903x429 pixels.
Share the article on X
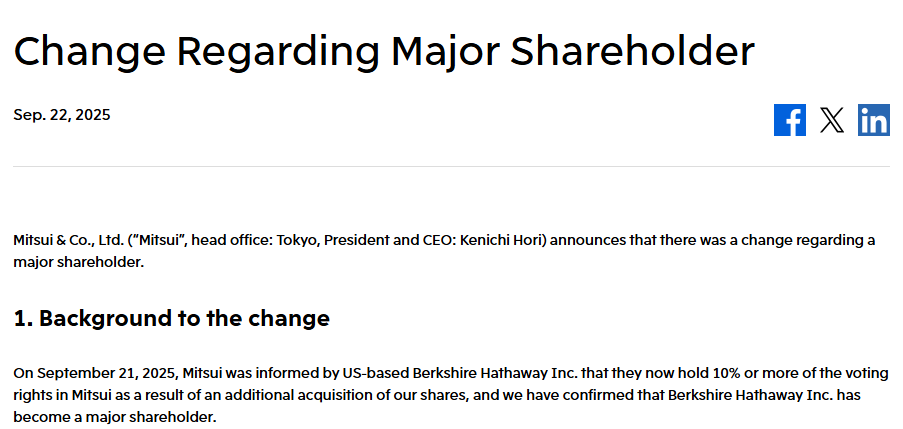[832, 120]
